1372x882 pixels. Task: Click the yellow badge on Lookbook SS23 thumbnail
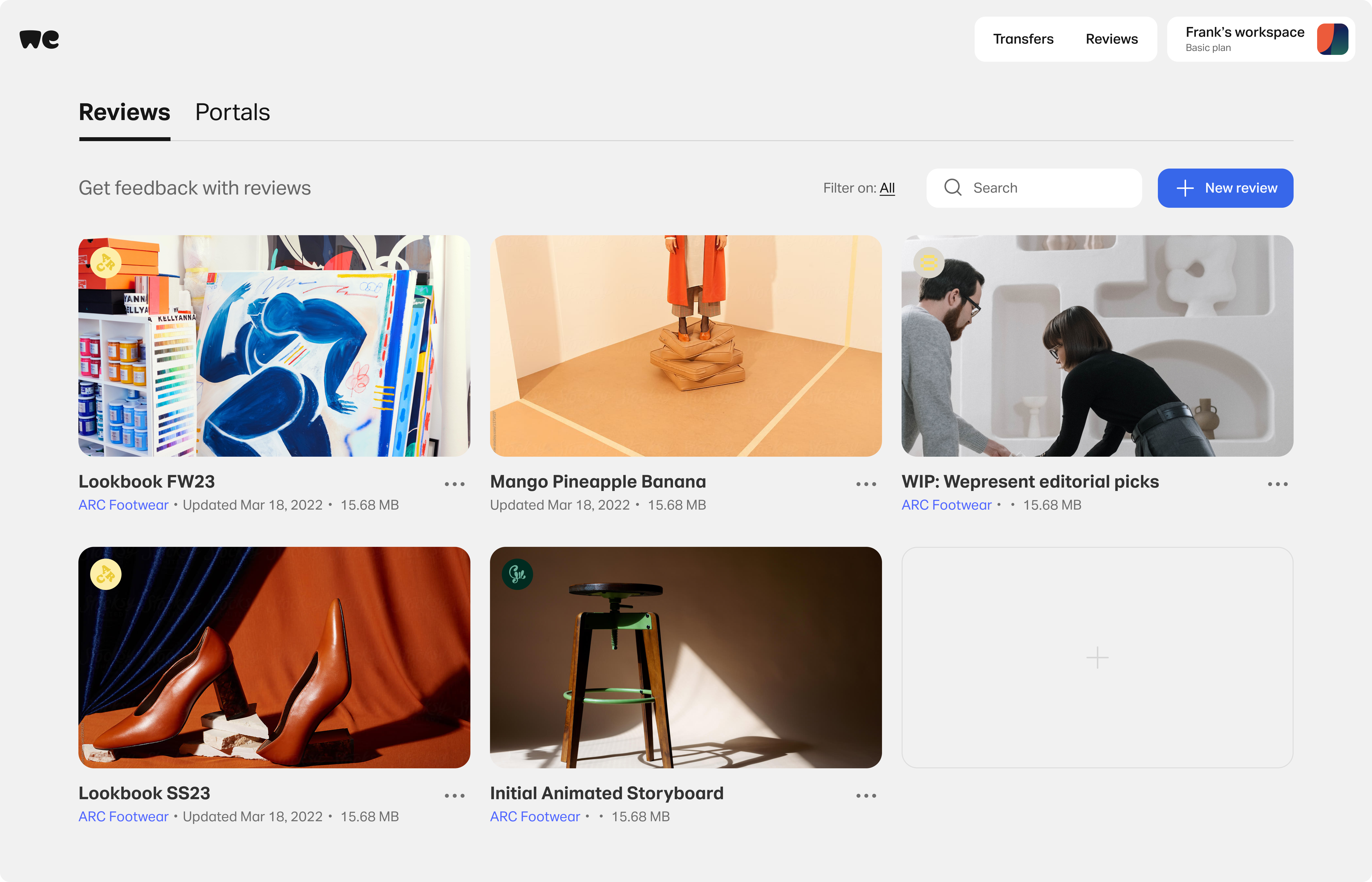[106, 575]
